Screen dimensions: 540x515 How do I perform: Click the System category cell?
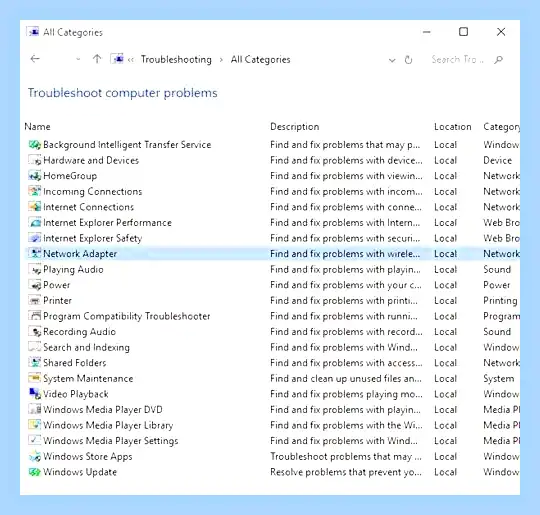click(499, 379)
